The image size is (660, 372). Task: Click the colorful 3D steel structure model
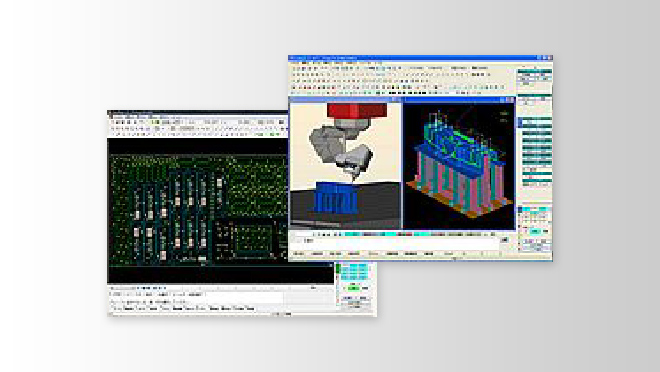(x=460, y=168)
